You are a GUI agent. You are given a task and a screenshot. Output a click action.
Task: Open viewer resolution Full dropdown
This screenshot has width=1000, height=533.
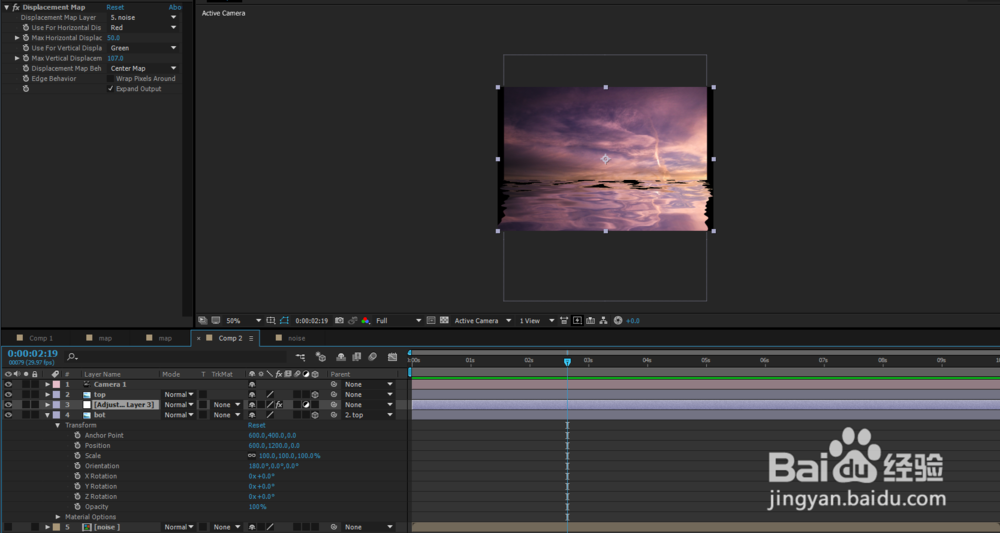399,321
